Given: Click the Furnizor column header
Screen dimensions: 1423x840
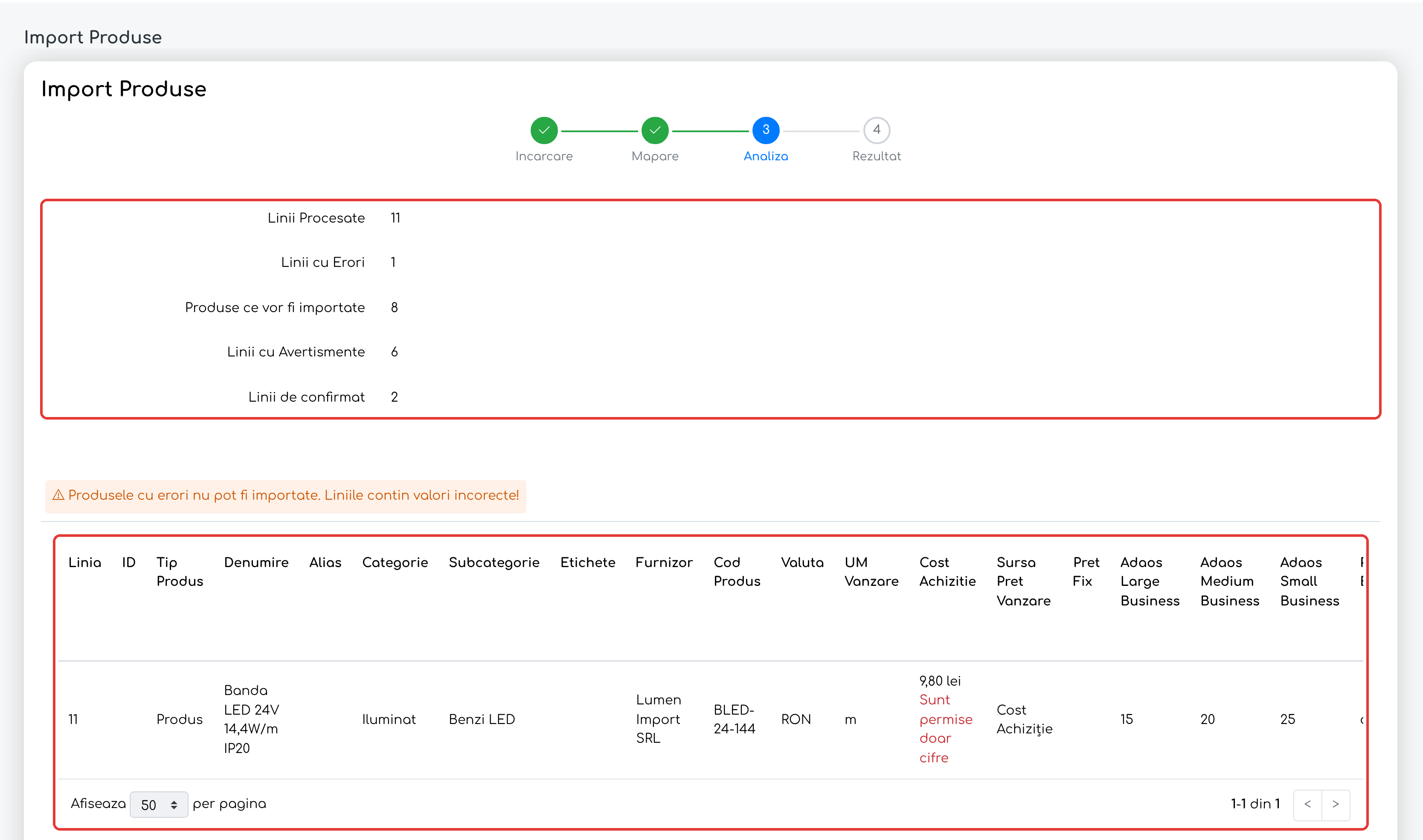Looking at the screenshot, I should [664, 562].
